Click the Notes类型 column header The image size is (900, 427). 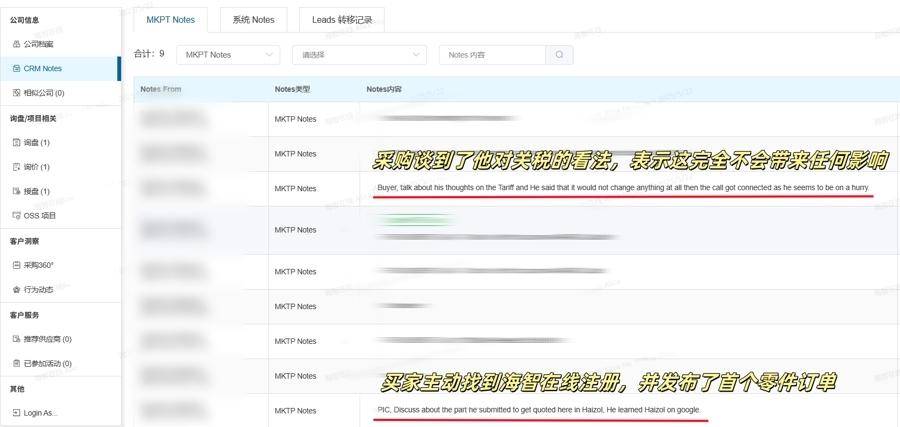tap(293, 89)
